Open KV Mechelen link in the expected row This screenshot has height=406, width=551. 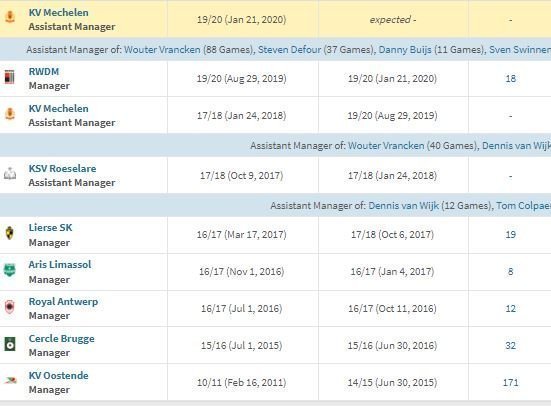(x=58, y=13)
